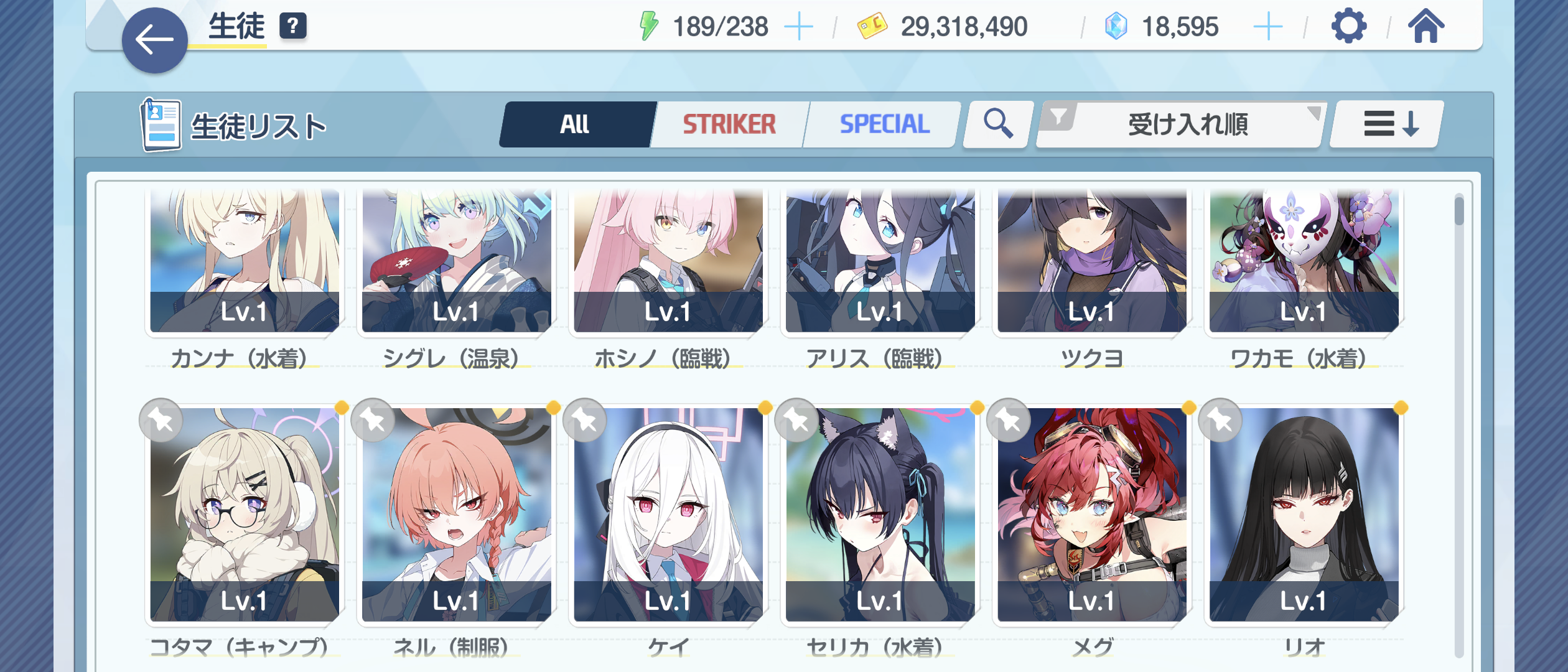Select the All tab
This screenshot has height=672, width=1568.
tap(576, 124)
